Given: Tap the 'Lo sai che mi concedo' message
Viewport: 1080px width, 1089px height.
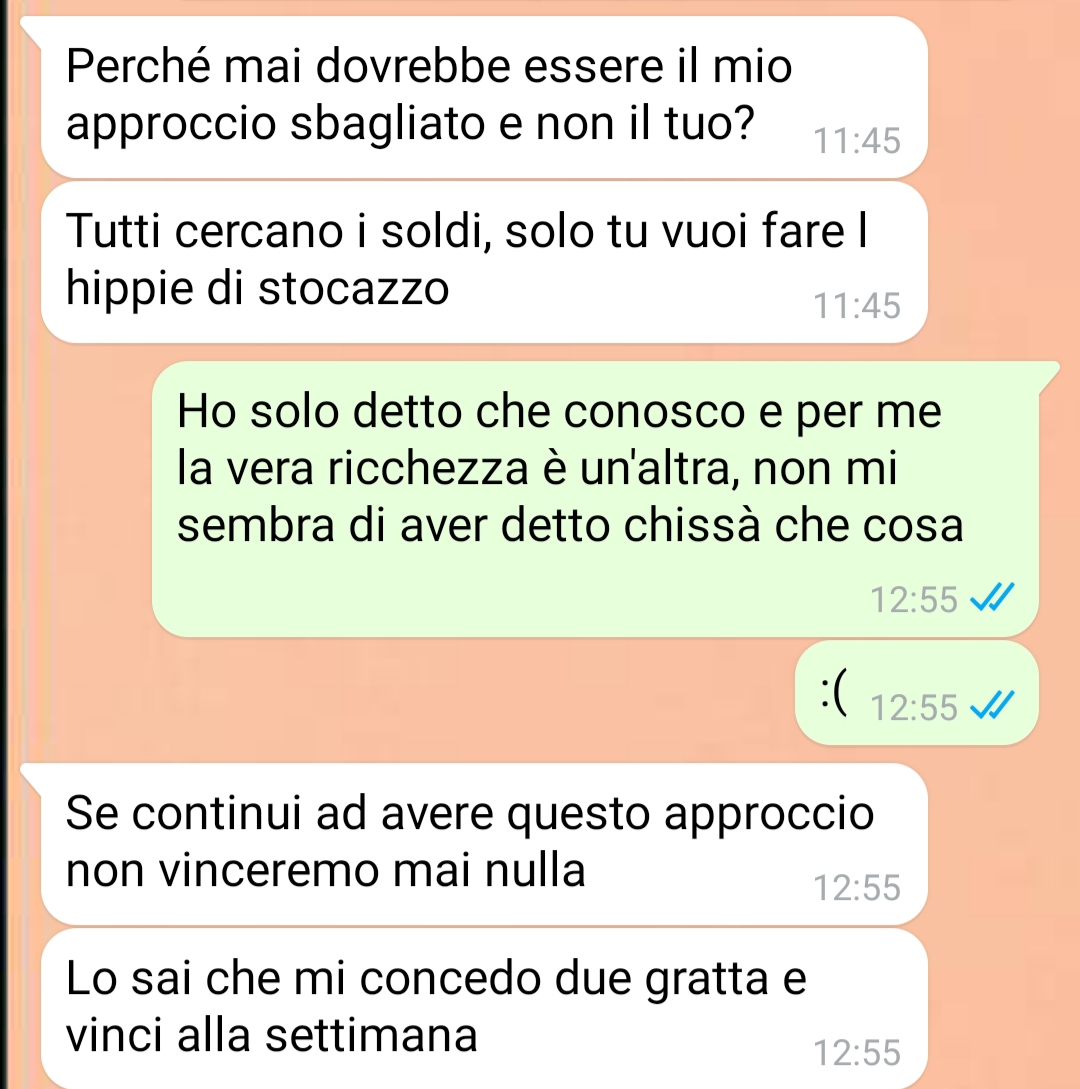Looking at the screenshot, I should point(484,1008).
